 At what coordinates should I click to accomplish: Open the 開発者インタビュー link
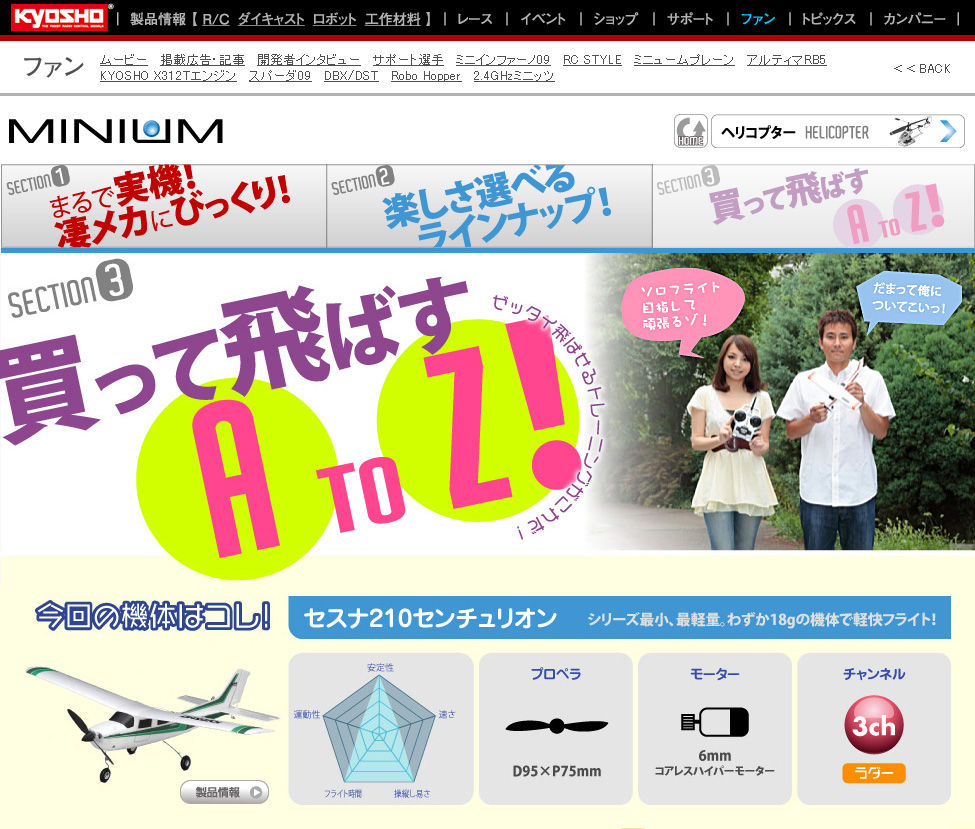pos(308,60)
